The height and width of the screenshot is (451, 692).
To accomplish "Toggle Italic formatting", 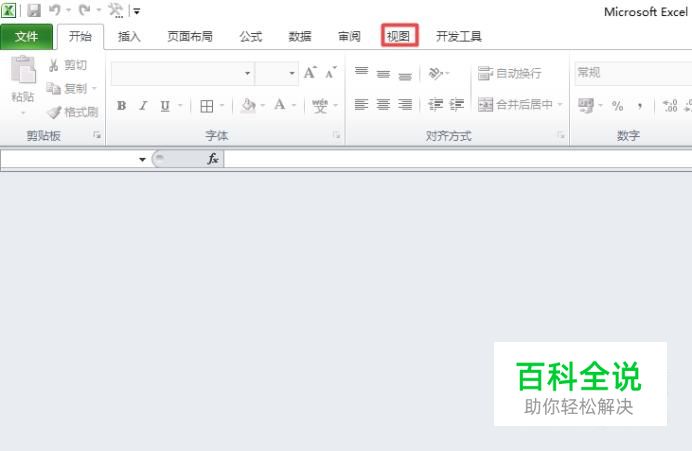I will [x=143, y=106].
